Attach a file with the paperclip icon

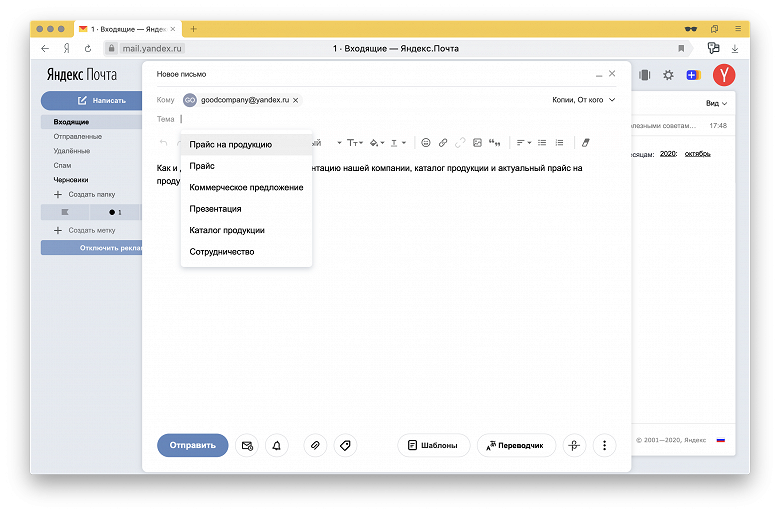[315, 445]
